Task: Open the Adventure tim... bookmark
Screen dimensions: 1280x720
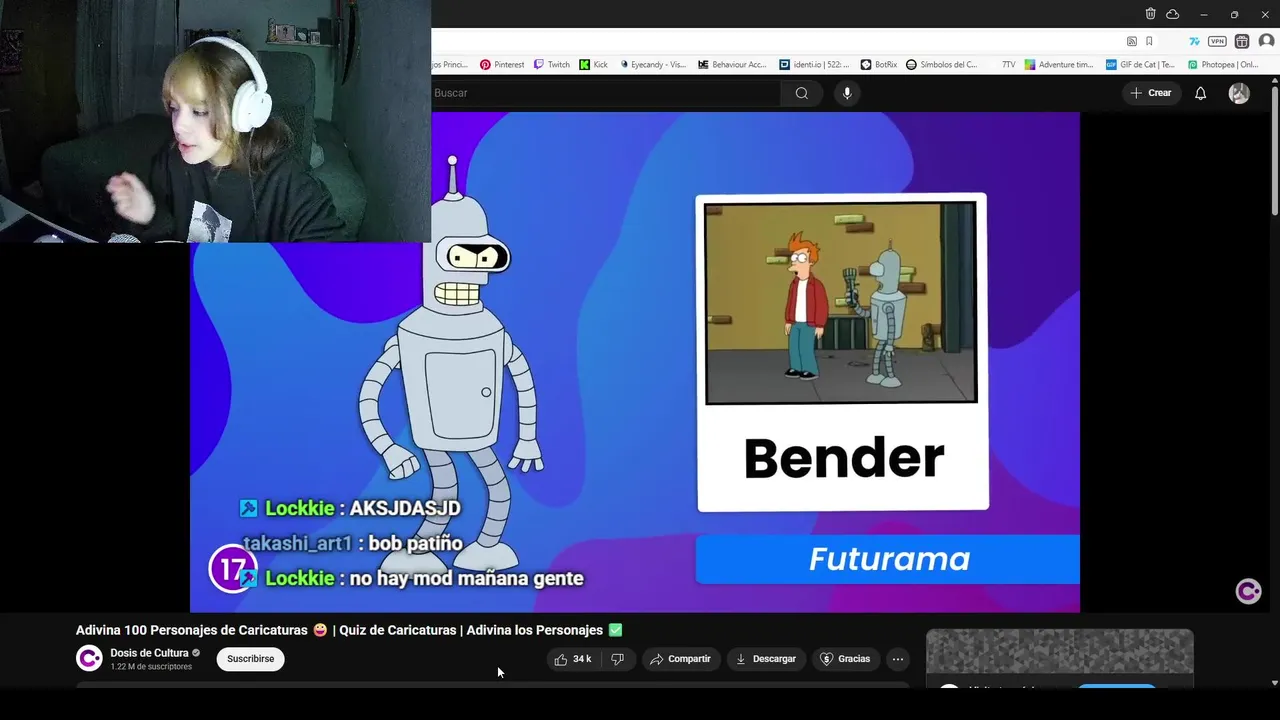Action: pyautogui.click(x=1059, y=64)
